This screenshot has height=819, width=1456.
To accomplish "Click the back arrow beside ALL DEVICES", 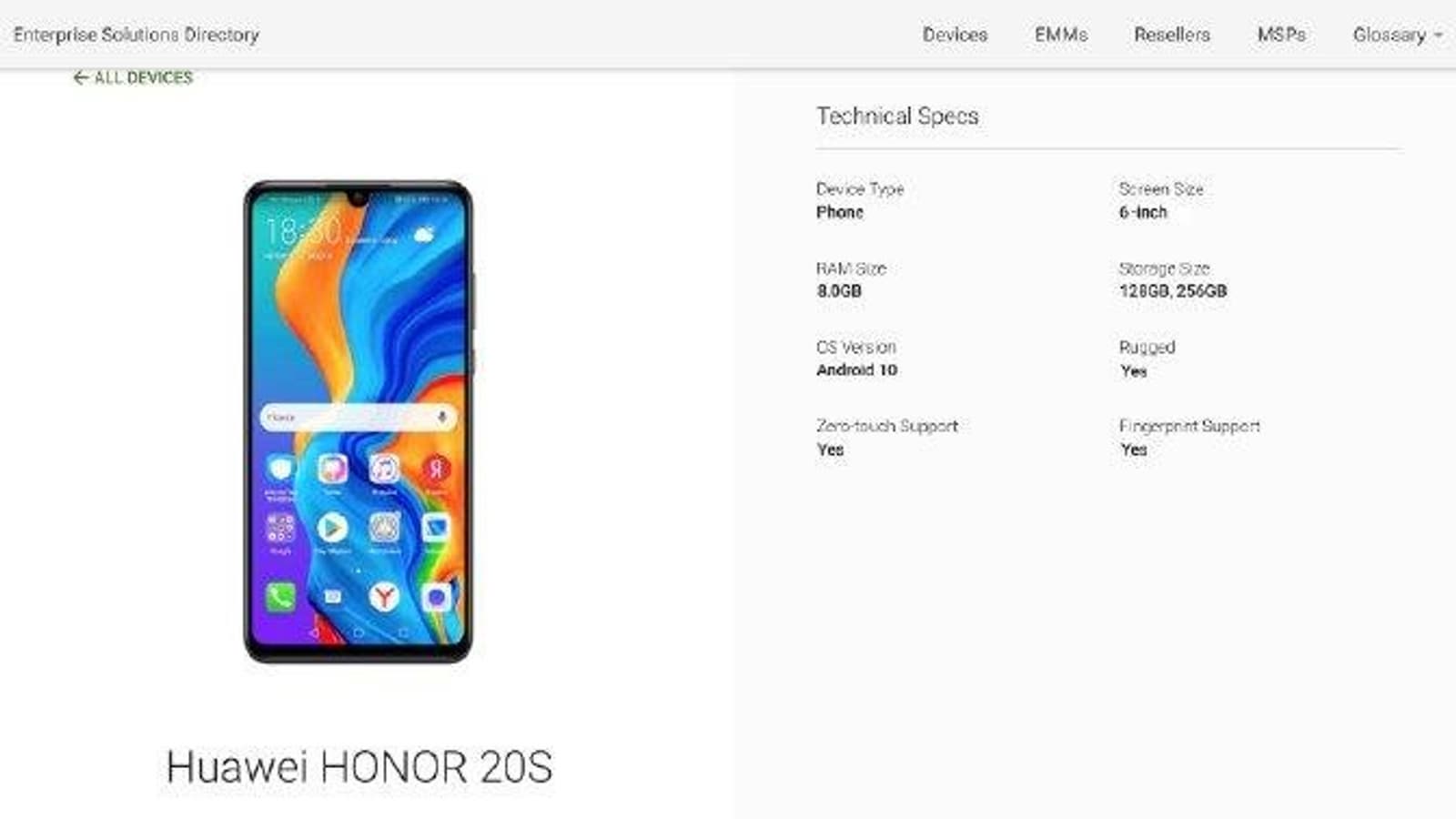I will (x=80, y=78).
